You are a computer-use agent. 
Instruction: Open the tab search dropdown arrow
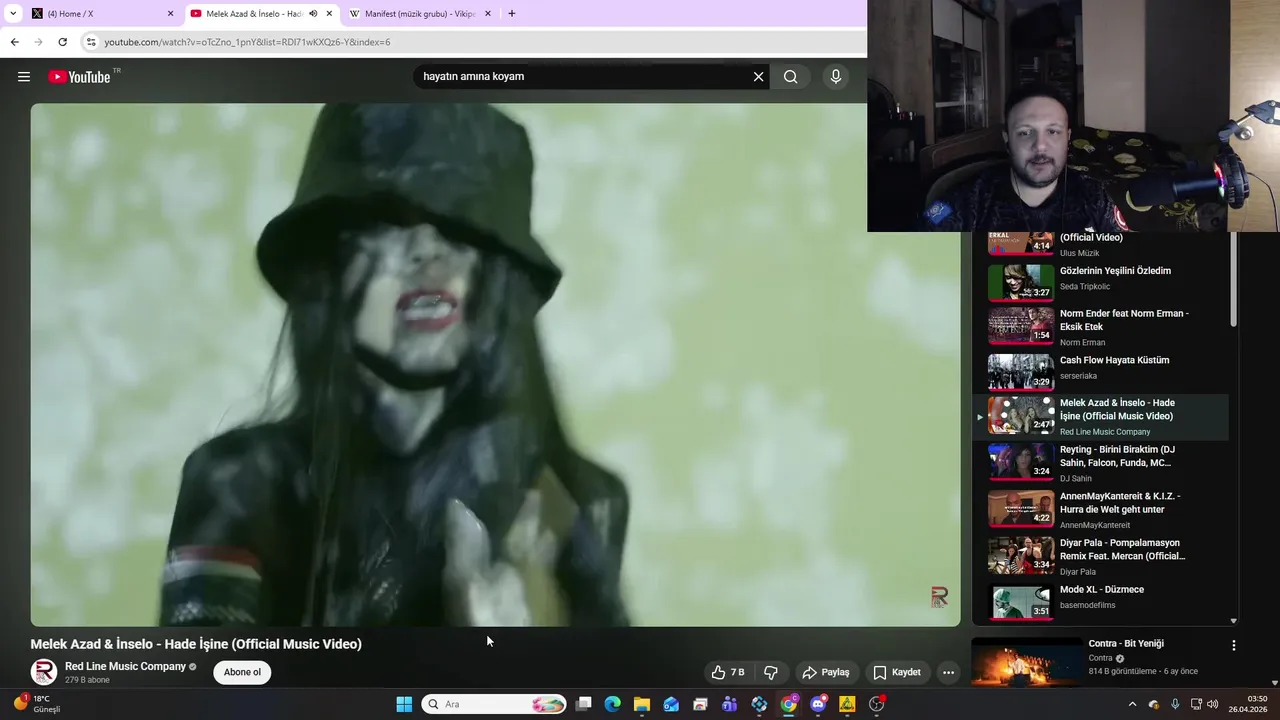click(x=12, y=14)
